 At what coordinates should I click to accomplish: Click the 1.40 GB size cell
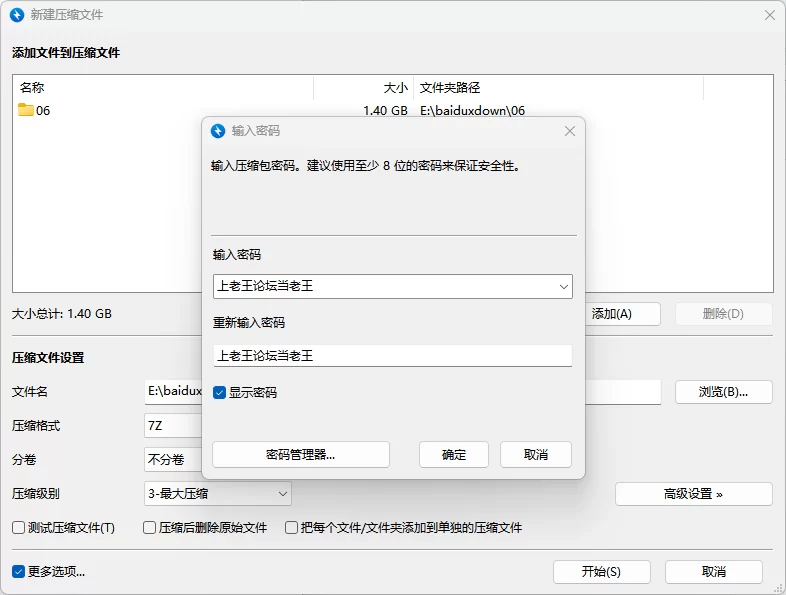pos(385,110)
